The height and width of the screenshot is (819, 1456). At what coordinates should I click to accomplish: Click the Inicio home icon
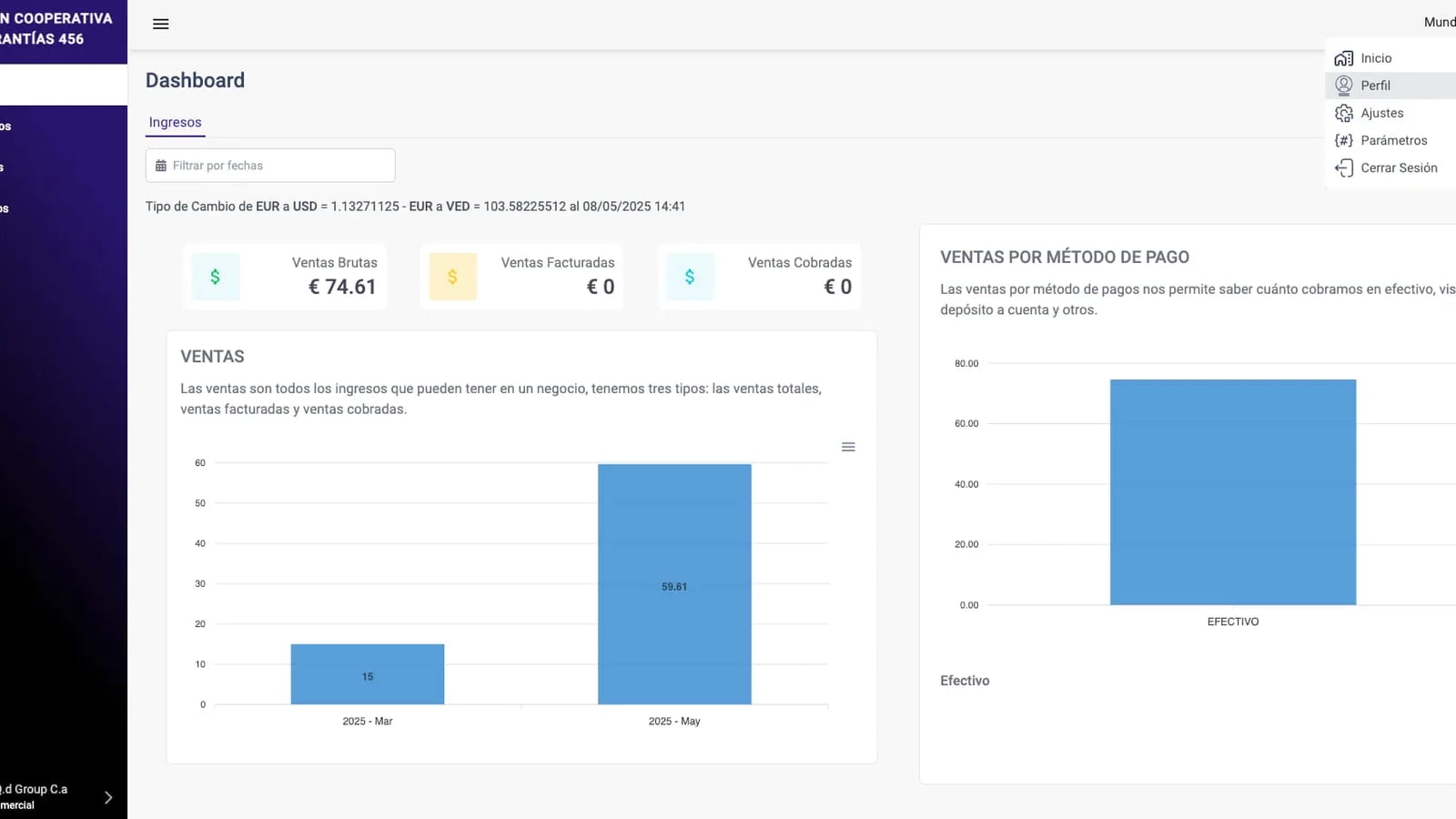(x=1344, y=58)
